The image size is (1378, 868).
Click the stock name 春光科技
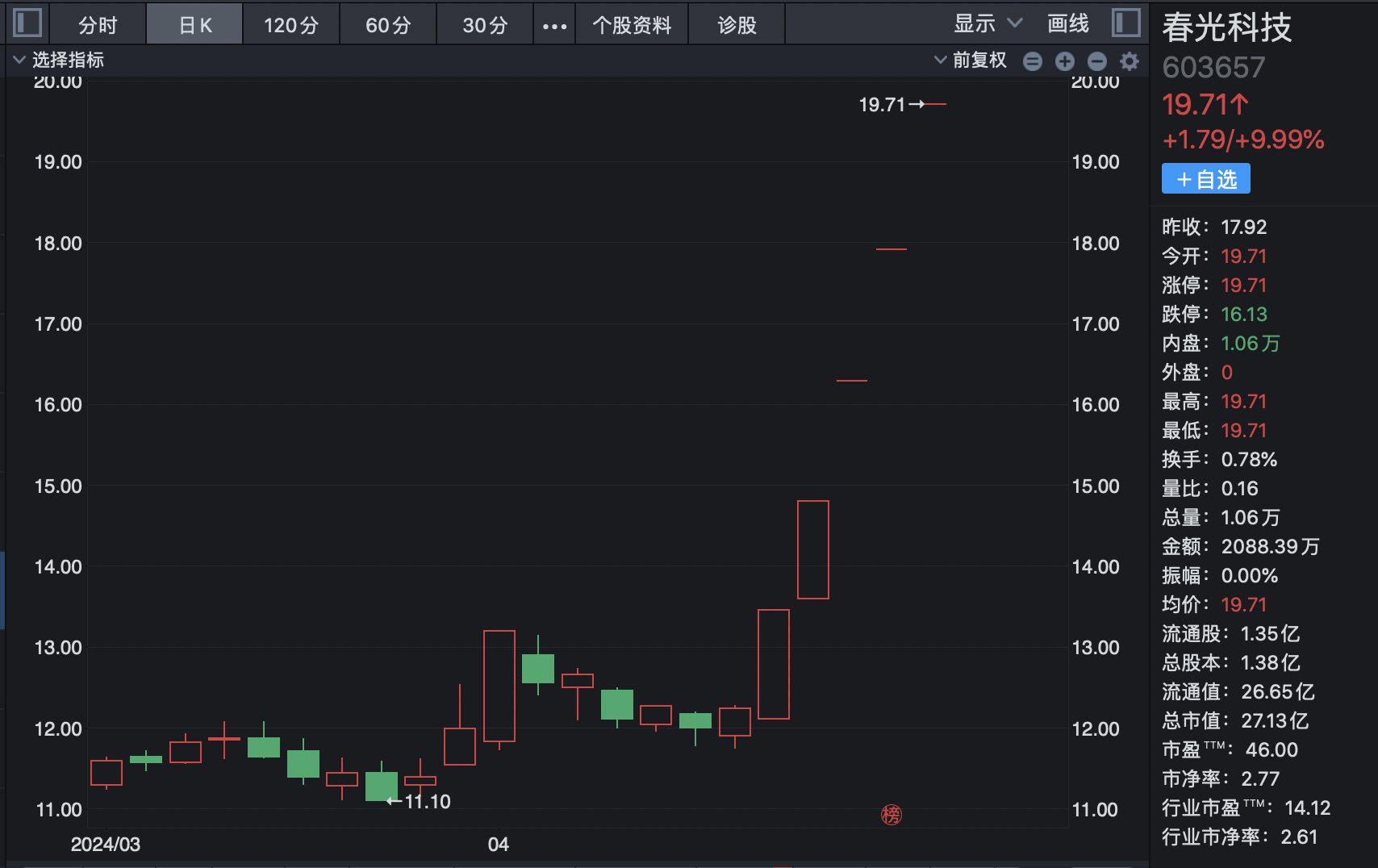click(x=1226, y=28)
